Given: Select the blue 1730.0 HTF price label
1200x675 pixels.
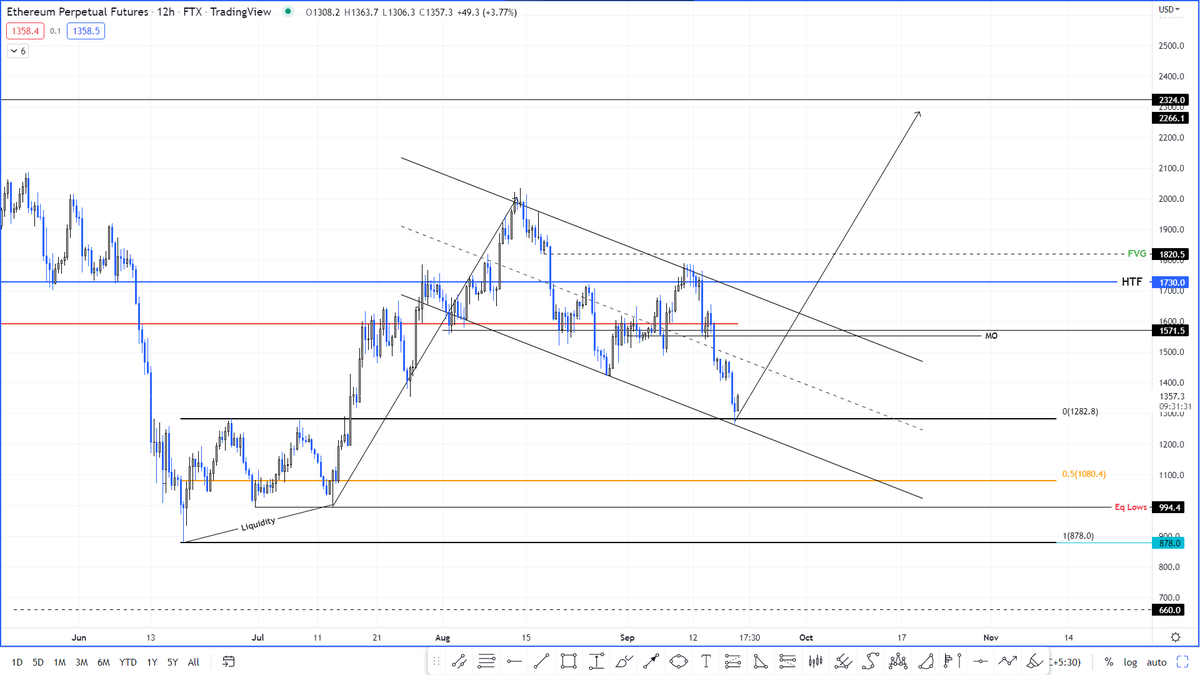Looking at the screenshot, I should coord(1170,282).
